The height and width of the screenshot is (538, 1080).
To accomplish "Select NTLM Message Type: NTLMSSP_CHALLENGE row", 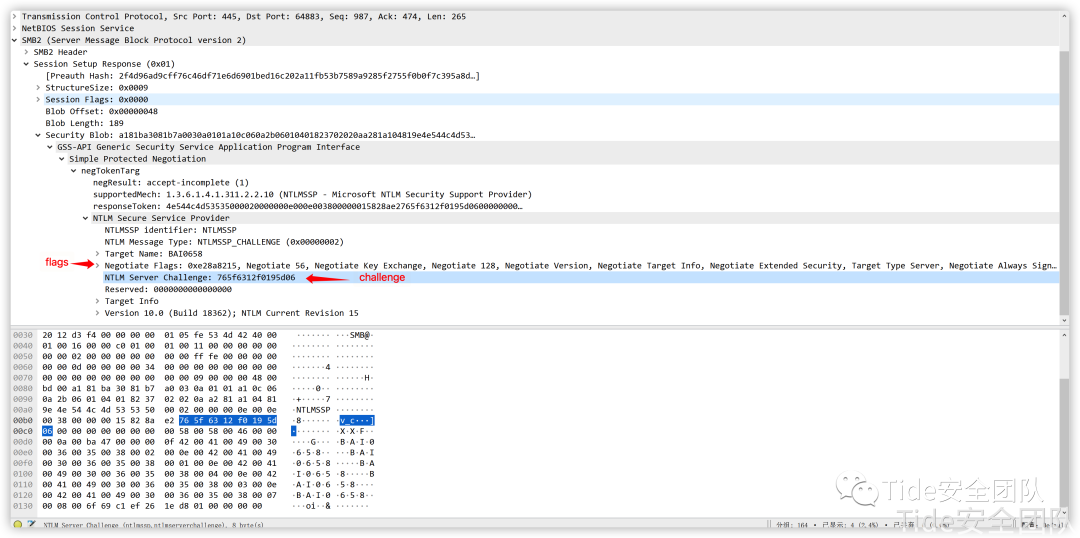I will click(x=224, y=242).
